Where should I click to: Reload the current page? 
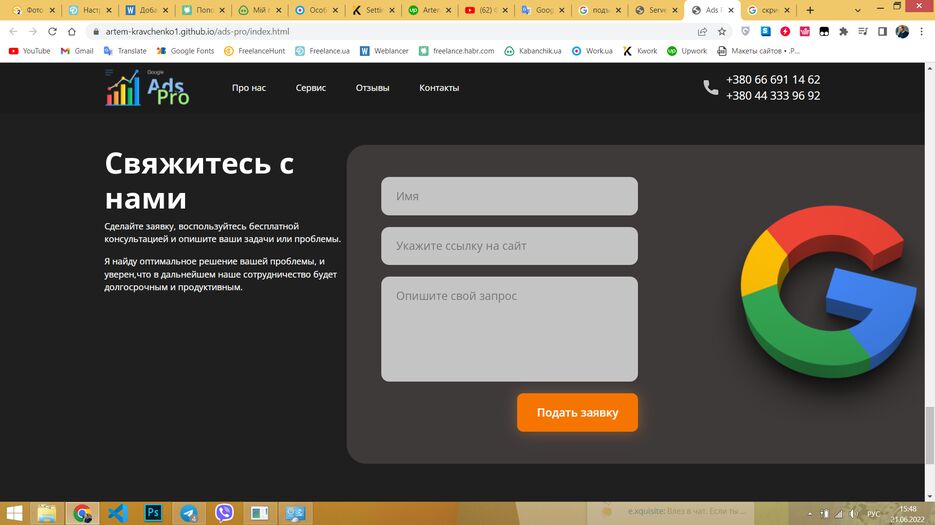pos(52,32)
